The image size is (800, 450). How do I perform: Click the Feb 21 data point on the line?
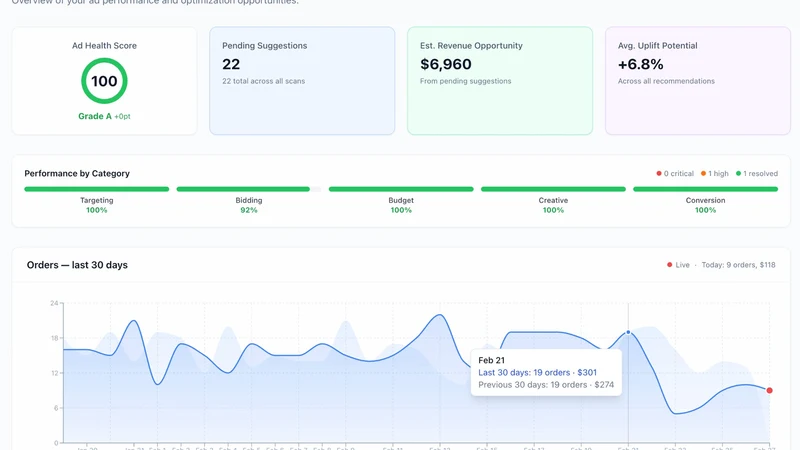[628, 332]
